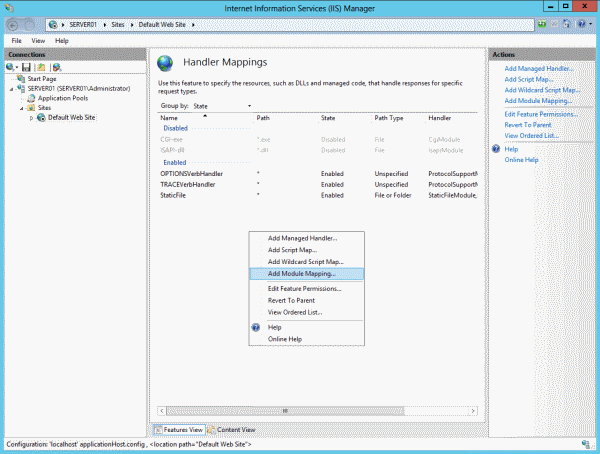Click the grayed stop loading icon

554,24
